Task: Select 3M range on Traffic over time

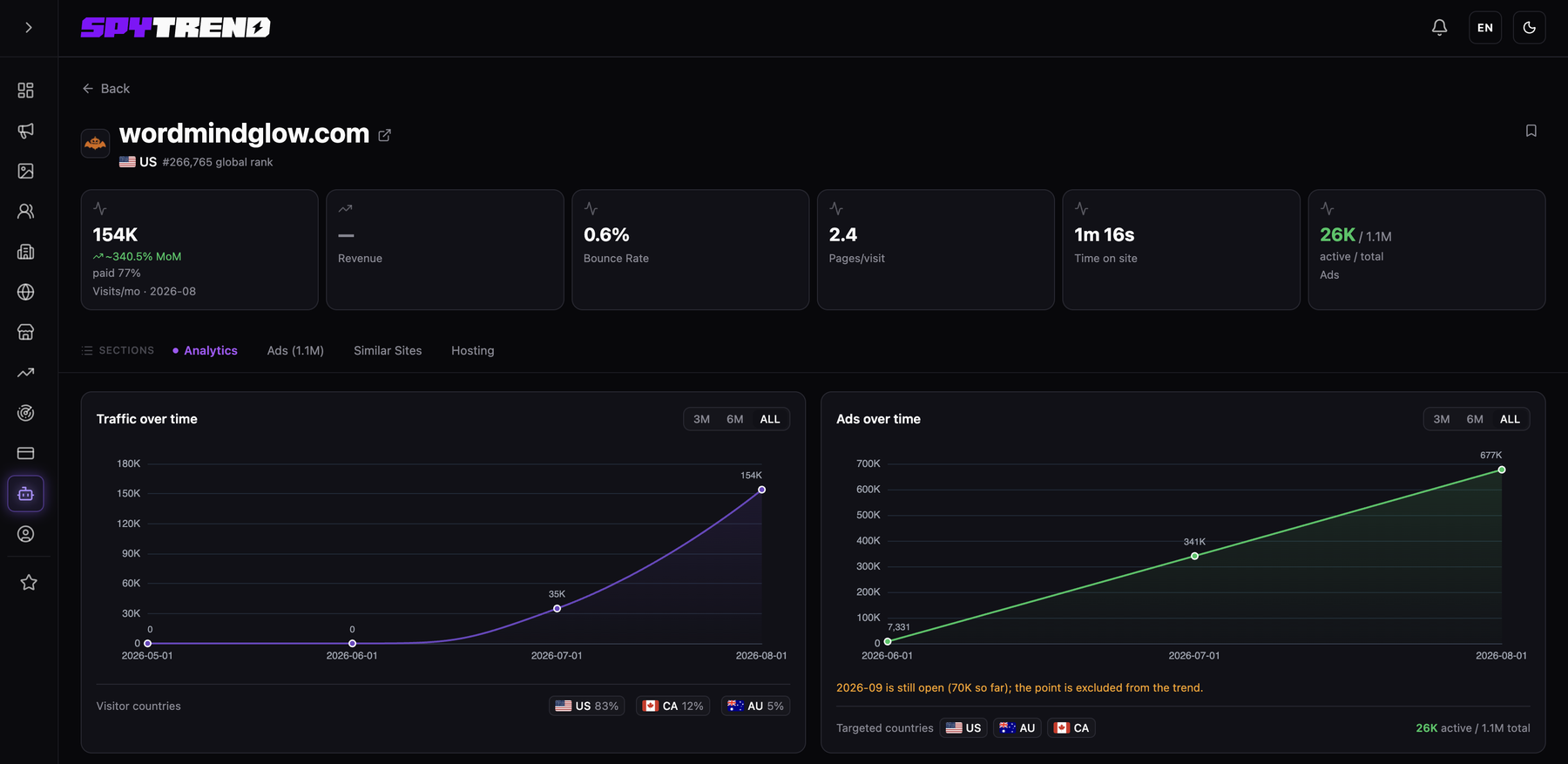Action: click(702, 419)
